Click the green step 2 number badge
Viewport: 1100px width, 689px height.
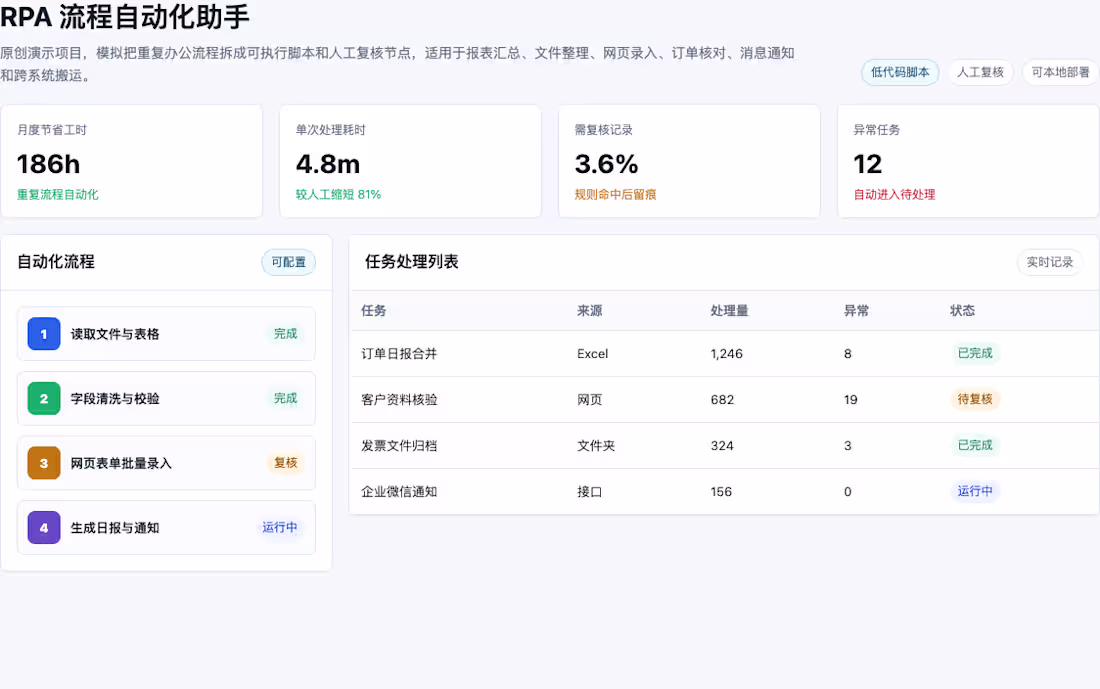43,399
